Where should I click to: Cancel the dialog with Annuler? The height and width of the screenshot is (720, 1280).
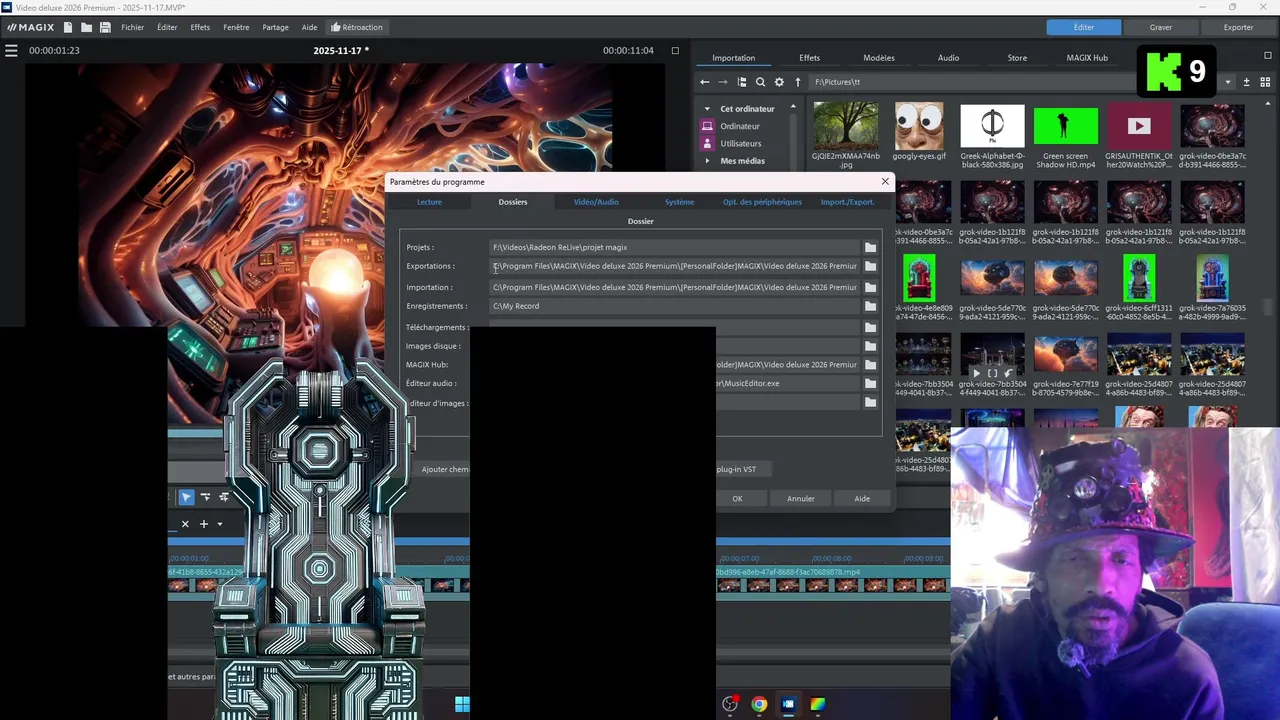[800, 498]
